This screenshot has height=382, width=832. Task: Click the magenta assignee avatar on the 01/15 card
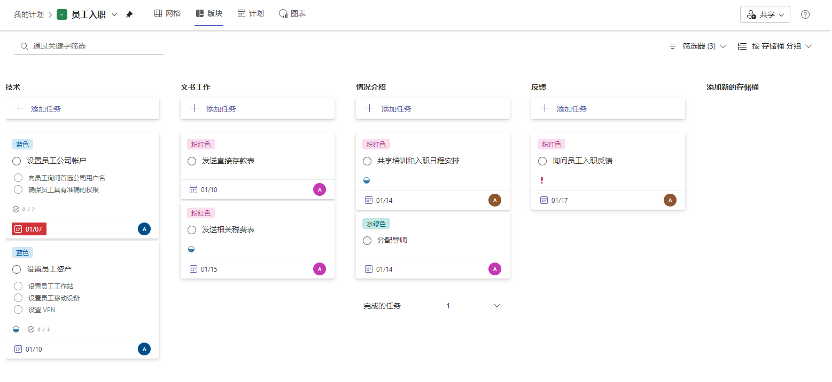pos(319,269)
